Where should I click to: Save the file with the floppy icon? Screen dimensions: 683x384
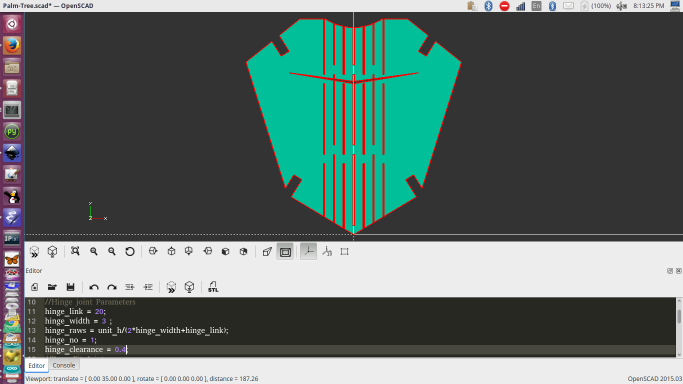pyautogui.click(x=70, y=287)
